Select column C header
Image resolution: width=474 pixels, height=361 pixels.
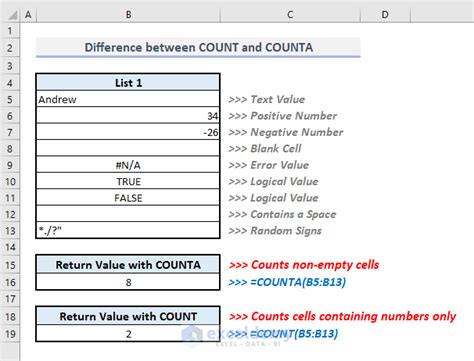[x=290, y=15]
